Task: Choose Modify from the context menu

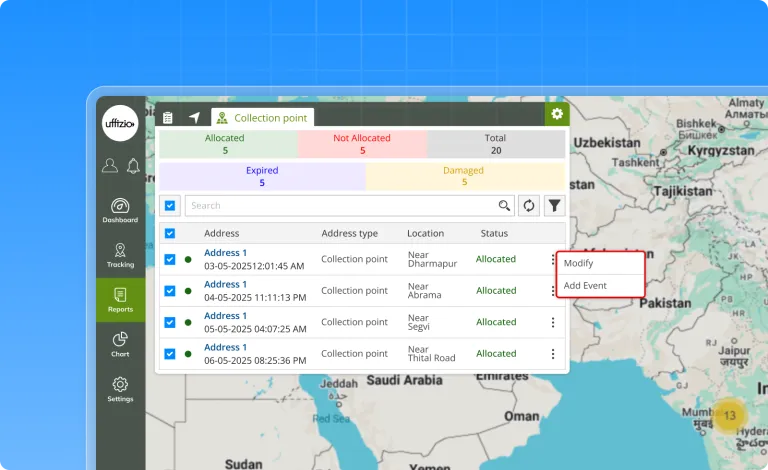Action: pyautogui.click(x=579, y=264)
